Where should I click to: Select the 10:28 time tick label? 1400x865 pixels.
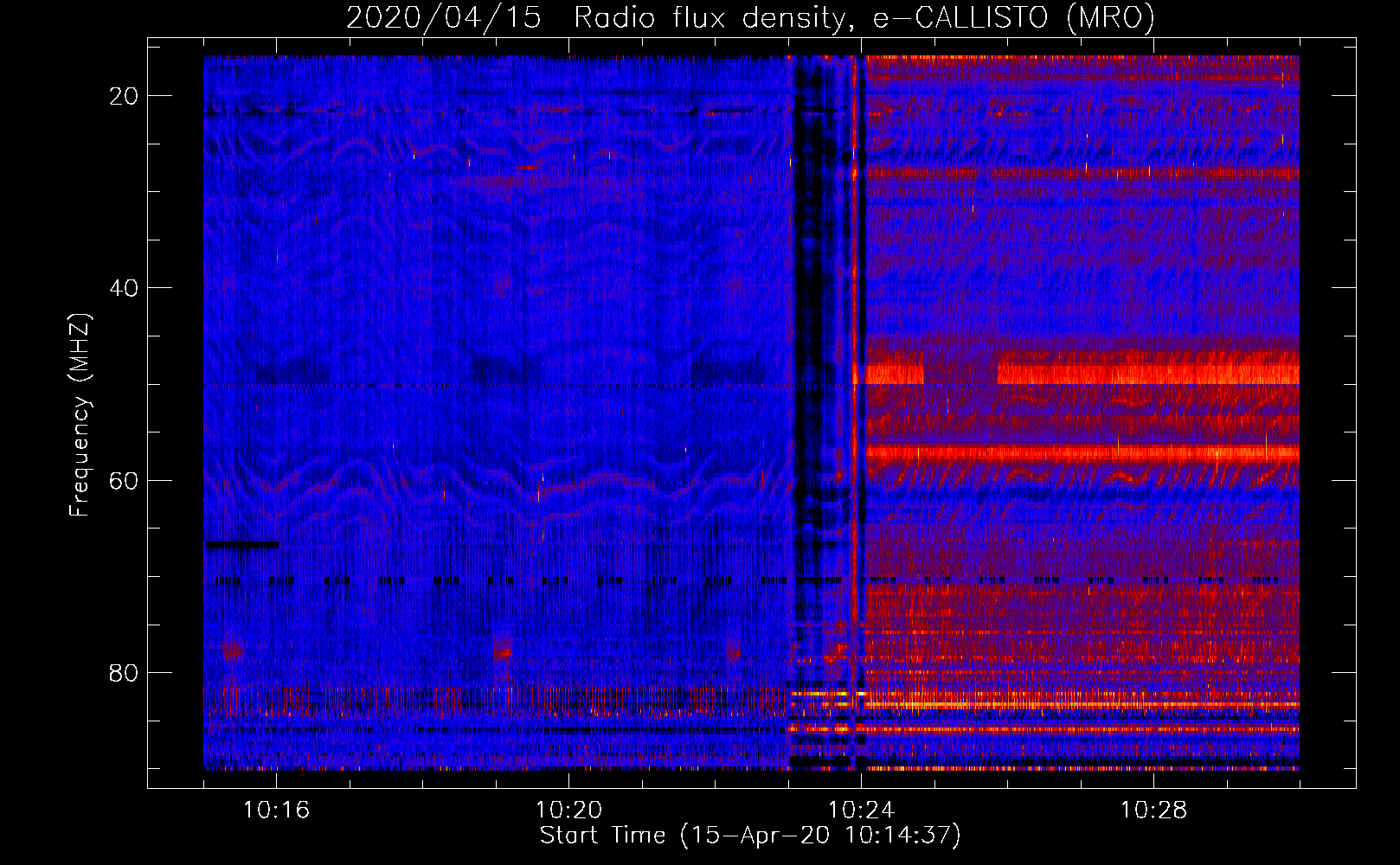1153,811
